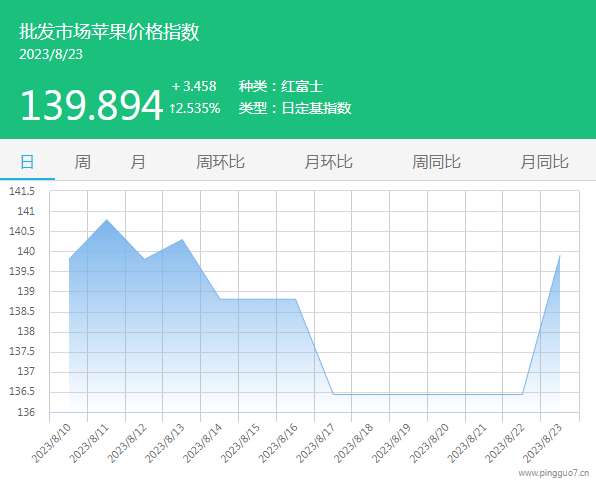Click the 139.894 index value
Viewport: 596px width, 482px height.
tap(91, 105)
